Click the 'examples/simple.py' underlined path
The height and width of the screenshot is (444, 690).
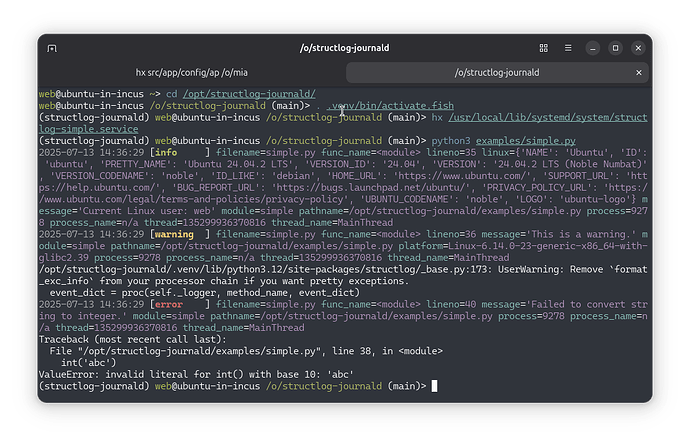[526, 141]
